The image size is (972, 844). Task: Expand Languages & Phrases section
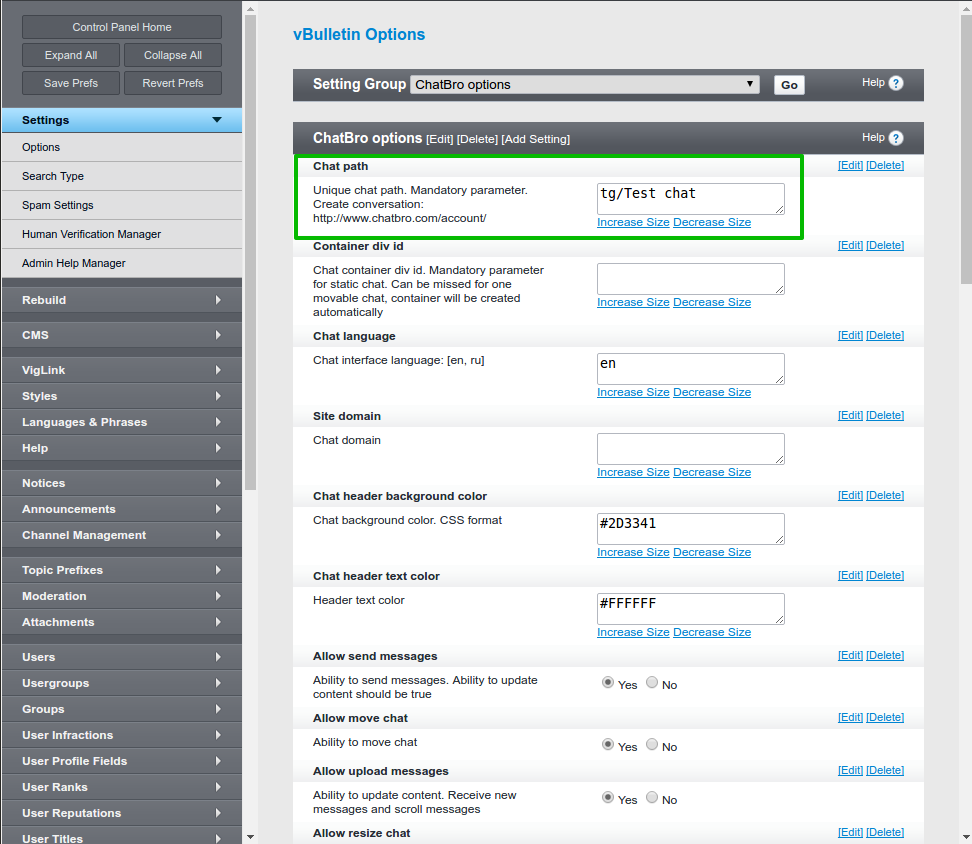[122, 422]
